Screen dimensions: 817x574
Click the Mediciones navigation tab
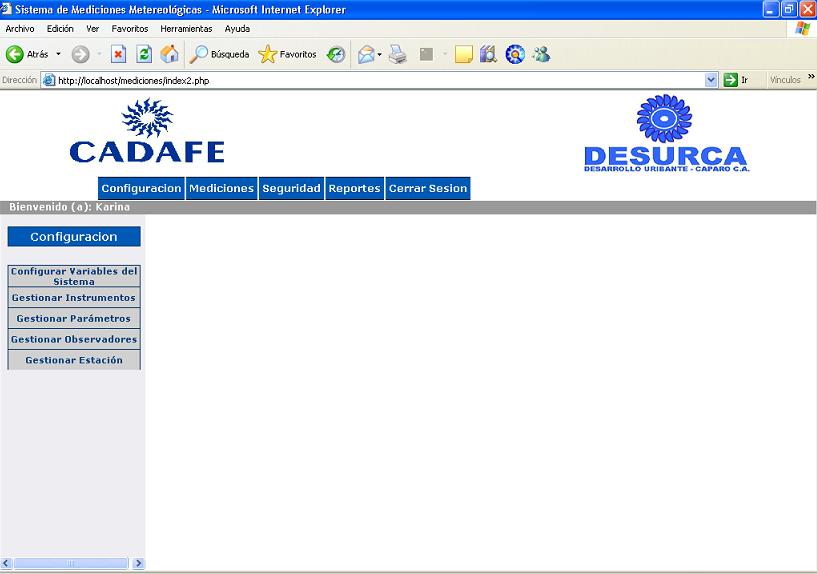221,189
